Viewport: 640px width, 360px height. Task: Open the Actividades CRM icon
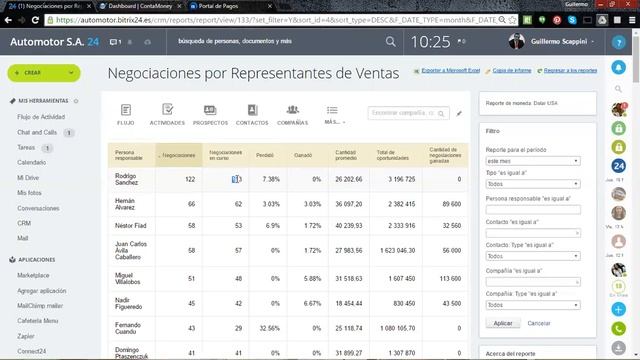coord(167,114)
